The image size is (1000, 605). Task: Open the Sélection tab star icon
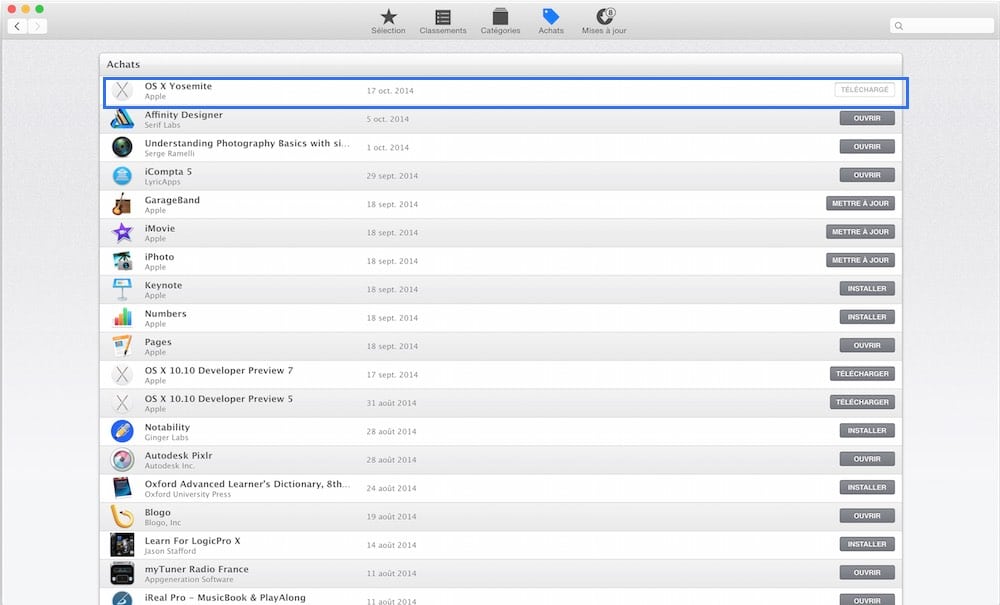388,17
